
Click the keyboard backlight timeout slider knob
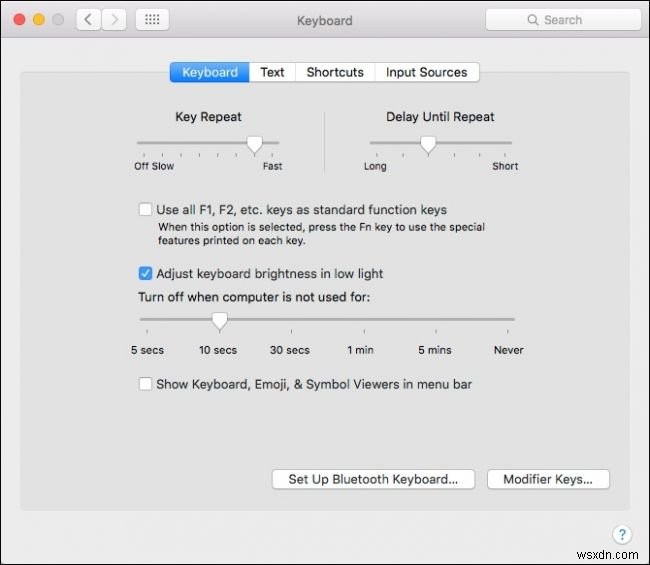coord(220,322)
